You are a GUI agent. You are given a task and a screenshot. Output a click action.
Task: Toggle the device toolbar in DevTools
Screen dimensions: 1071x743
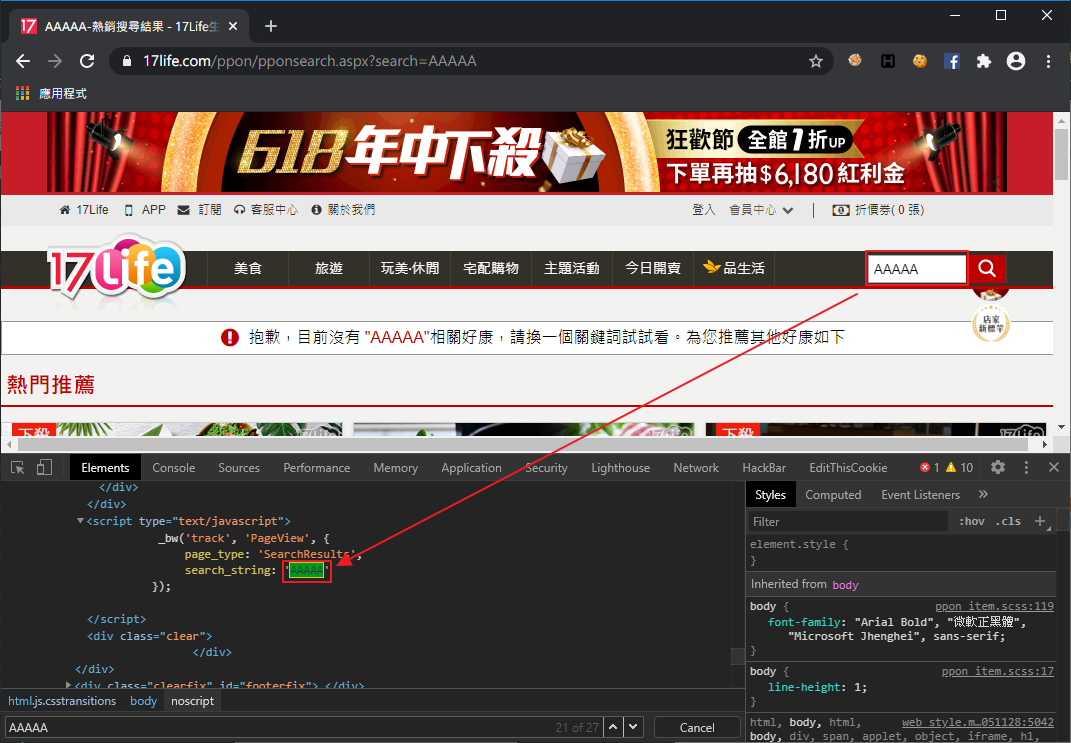[44, 468]
